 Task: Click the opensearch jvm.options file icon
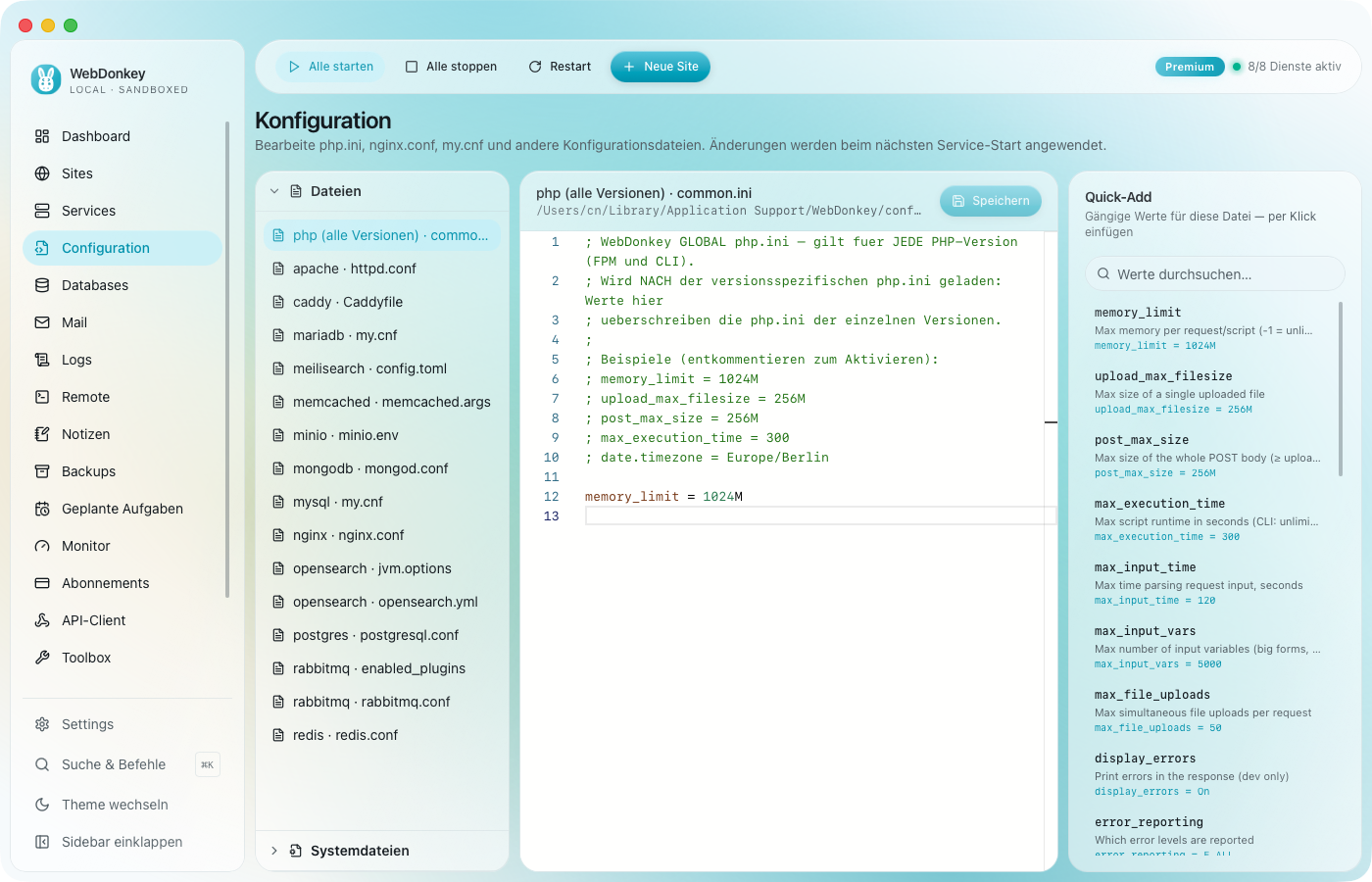(278, 568)
